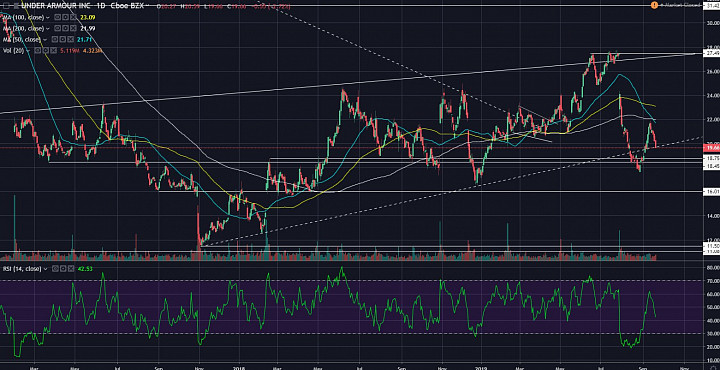Click the MA (100, close) legend label
The width and height of the screenshot is (720, 370).
click(23, 17)
